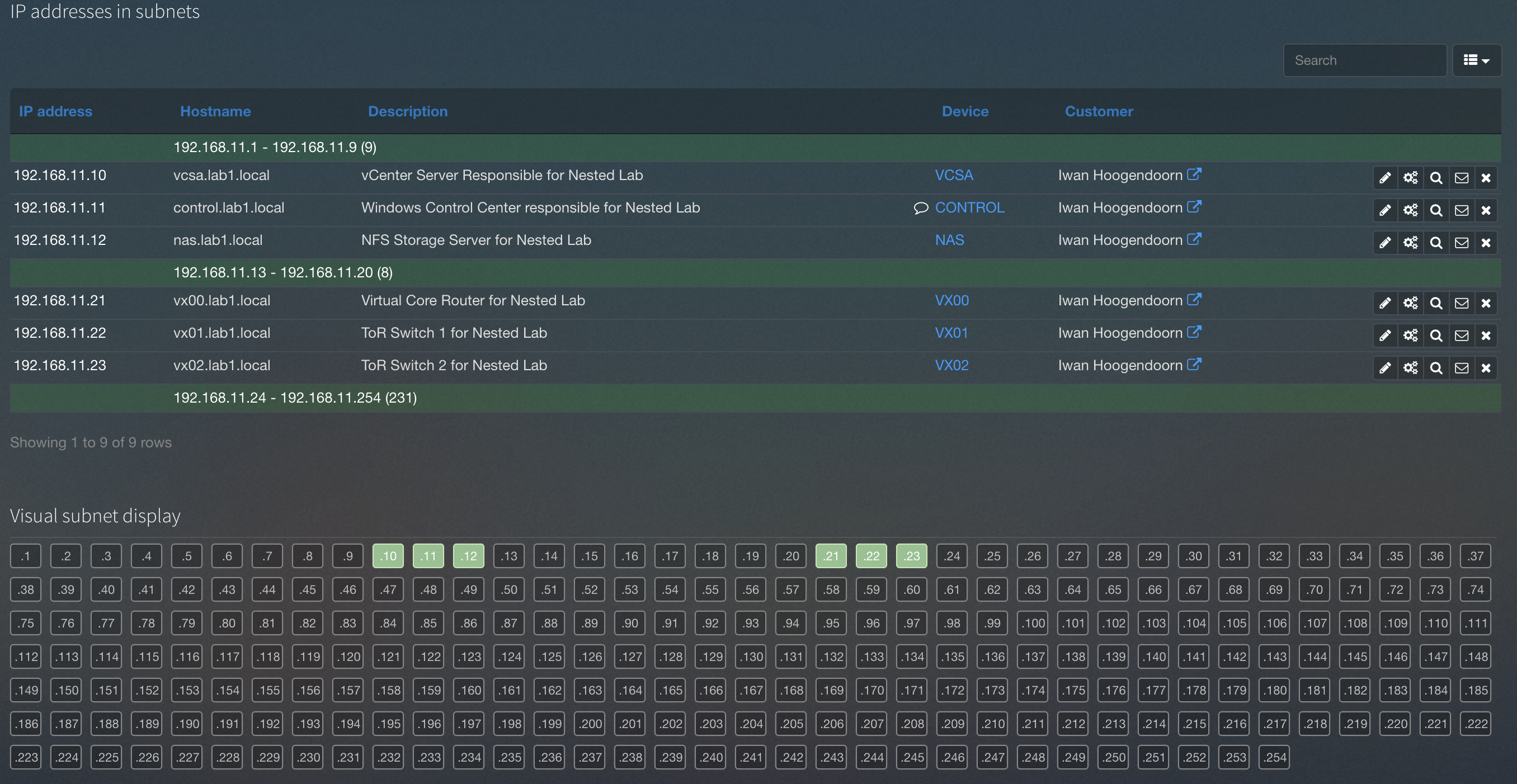1517x784 pixels.
Task: Open the customer link icon beside VCSA row
Action: 1194,174
